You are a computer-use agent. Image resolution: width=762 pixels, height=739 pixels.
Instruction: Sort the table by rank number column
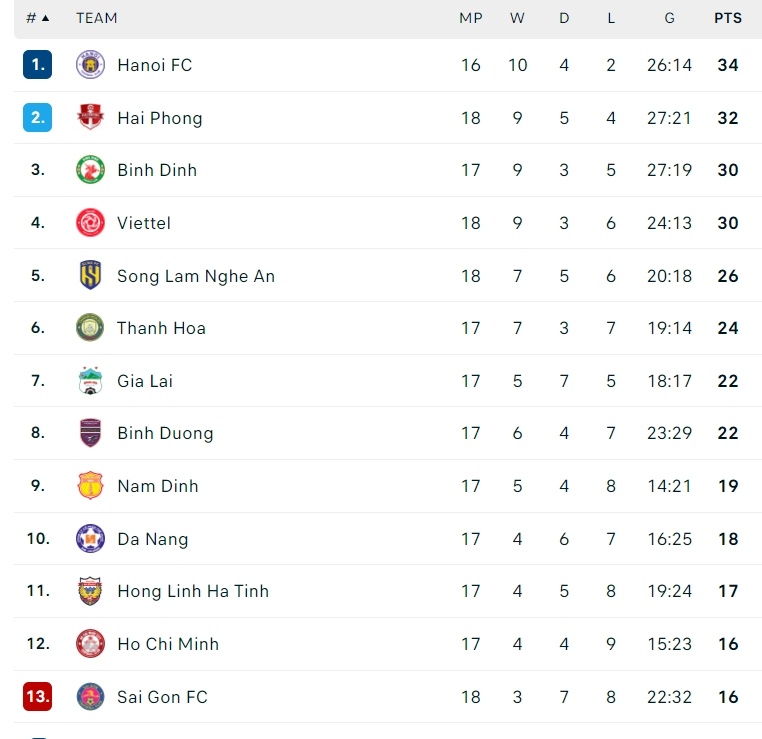point(37,18)
